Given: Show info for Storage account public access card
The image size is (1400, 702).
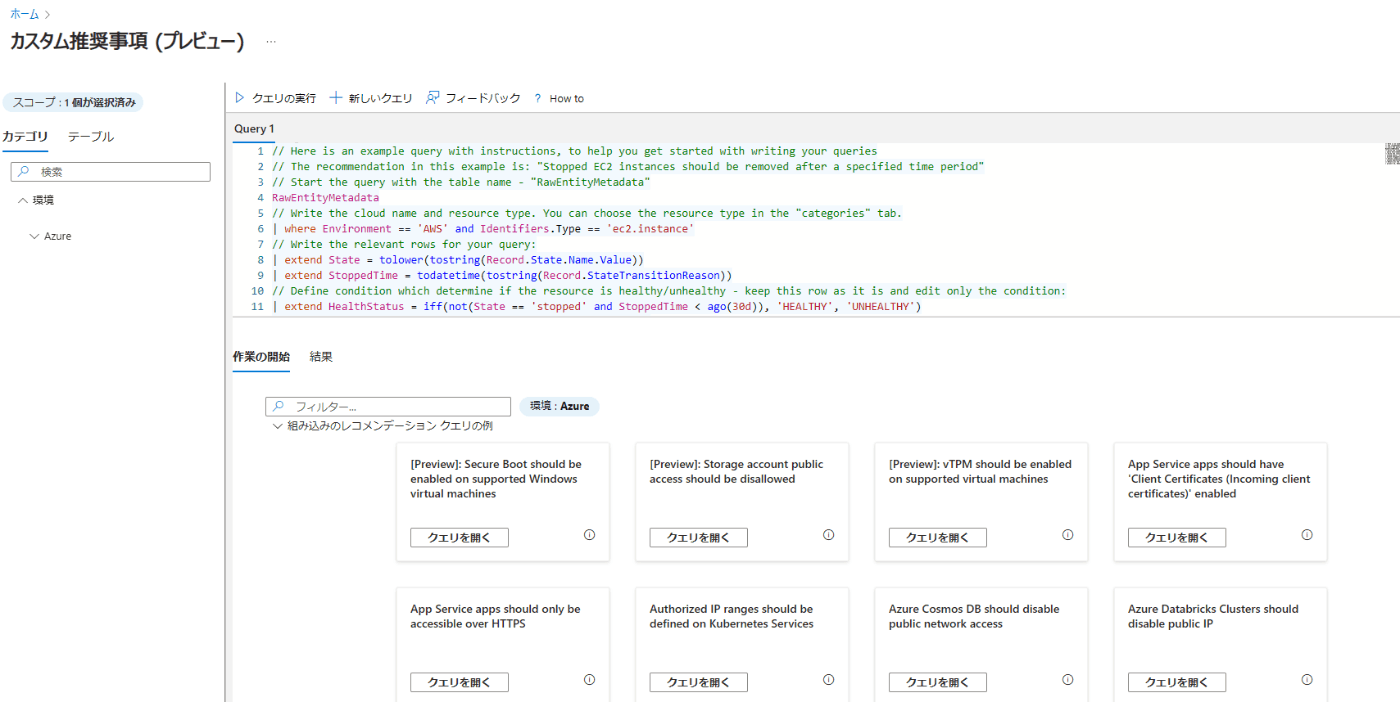Looking at the screenshot, I should point(828,535).
